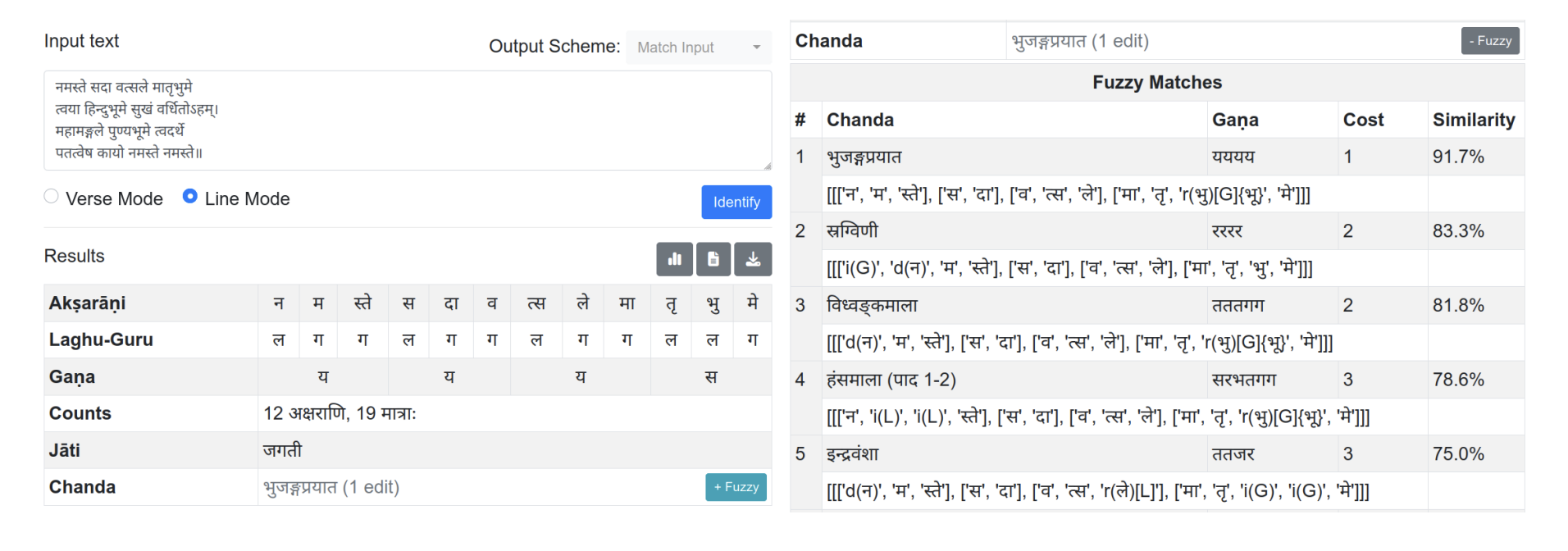The width and height of the screenshot is (1568, 551).
Task: Click the विध्वङ्कमाला fuzzy match entry
Action: (x=872, y=306)
